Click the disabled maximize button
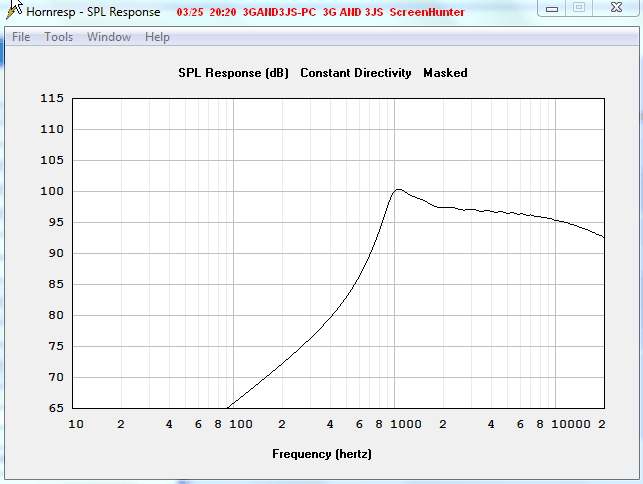643x484 pixels. click(579, 8)
